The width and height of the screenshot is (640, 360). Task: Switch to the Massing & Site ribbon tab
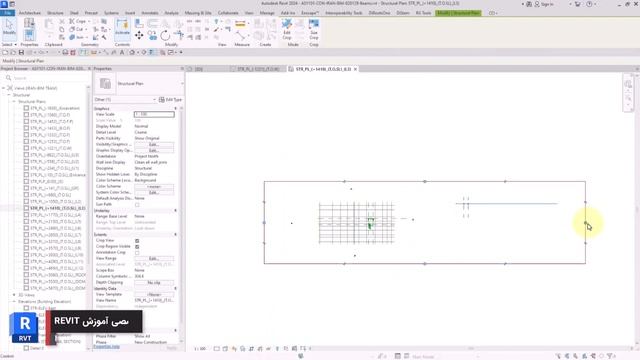[198, 13]
